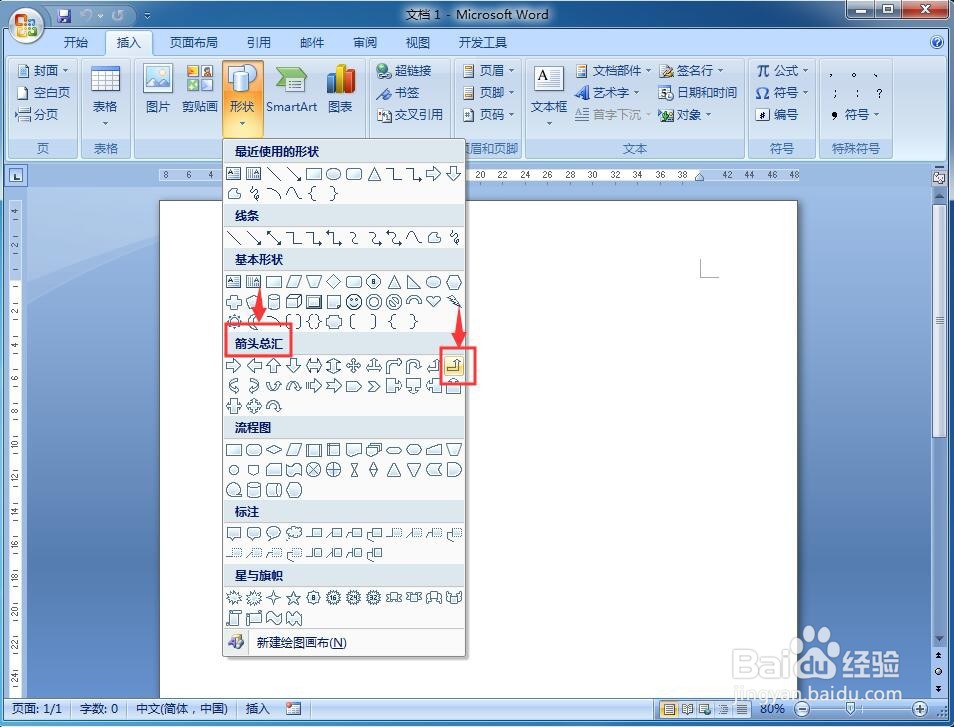This screenshot has height=727, width=954.
Task: Select the 4-point star shape
Action: click(x=274, y=598)
